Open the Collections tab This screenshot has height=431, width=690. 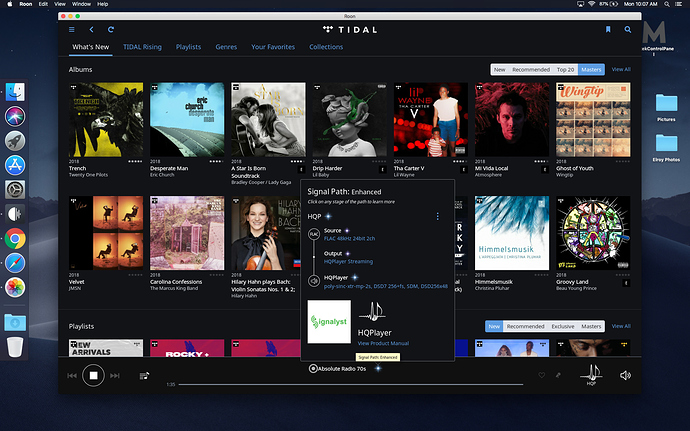[x=326, y=47]
